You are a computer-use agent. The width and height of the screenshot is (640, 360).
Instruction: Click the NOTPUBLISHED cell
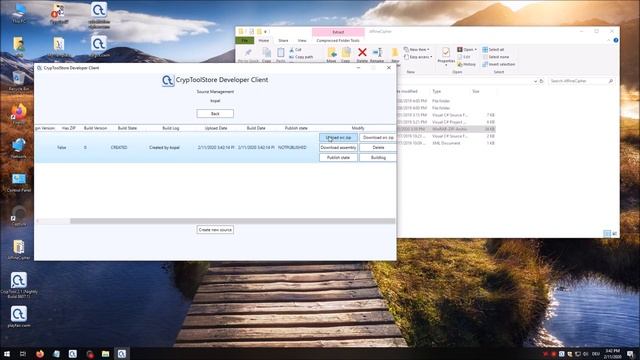point(292,147)
